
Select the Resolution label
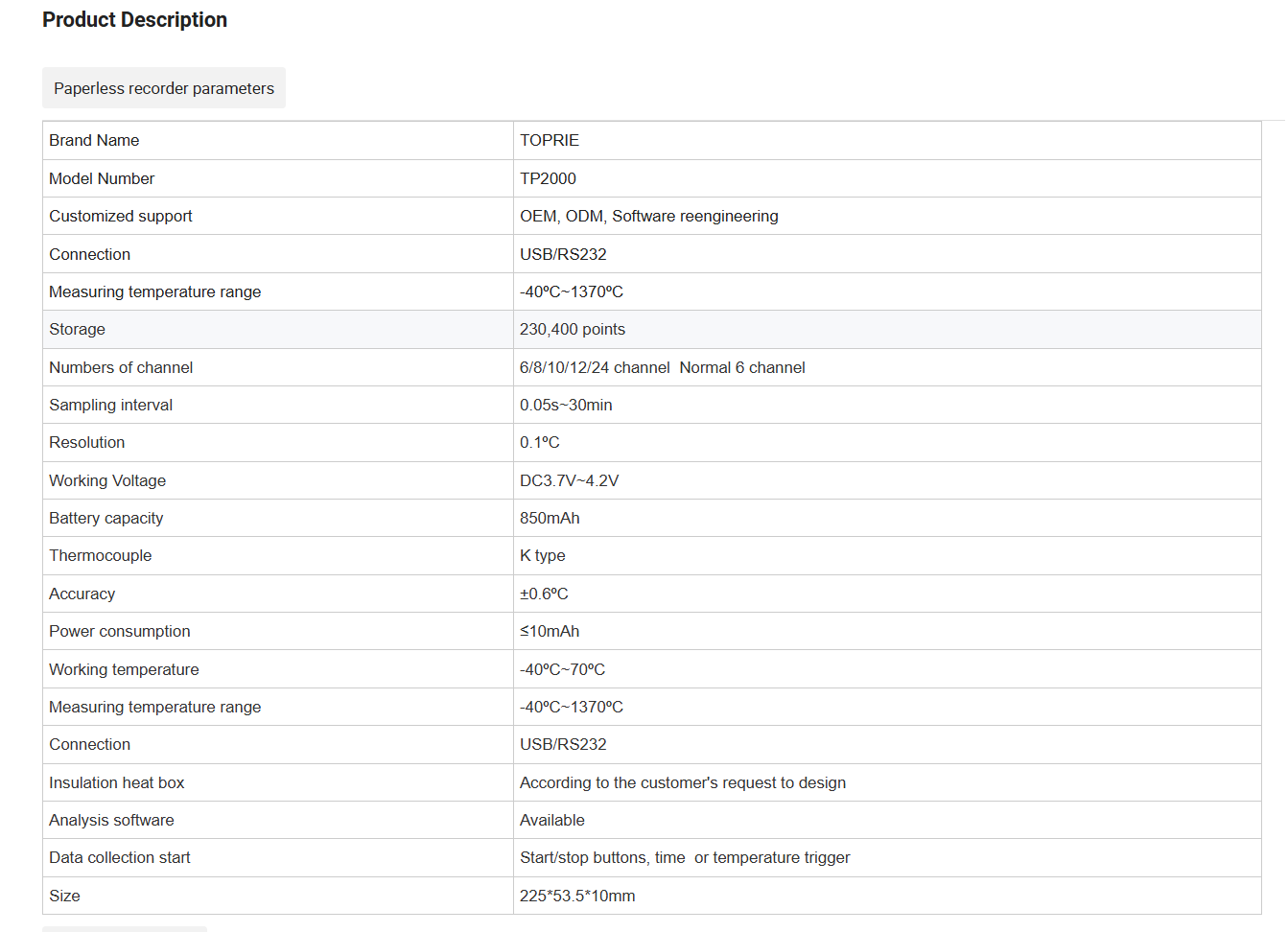pyautogui.click(x=87, y=442)
